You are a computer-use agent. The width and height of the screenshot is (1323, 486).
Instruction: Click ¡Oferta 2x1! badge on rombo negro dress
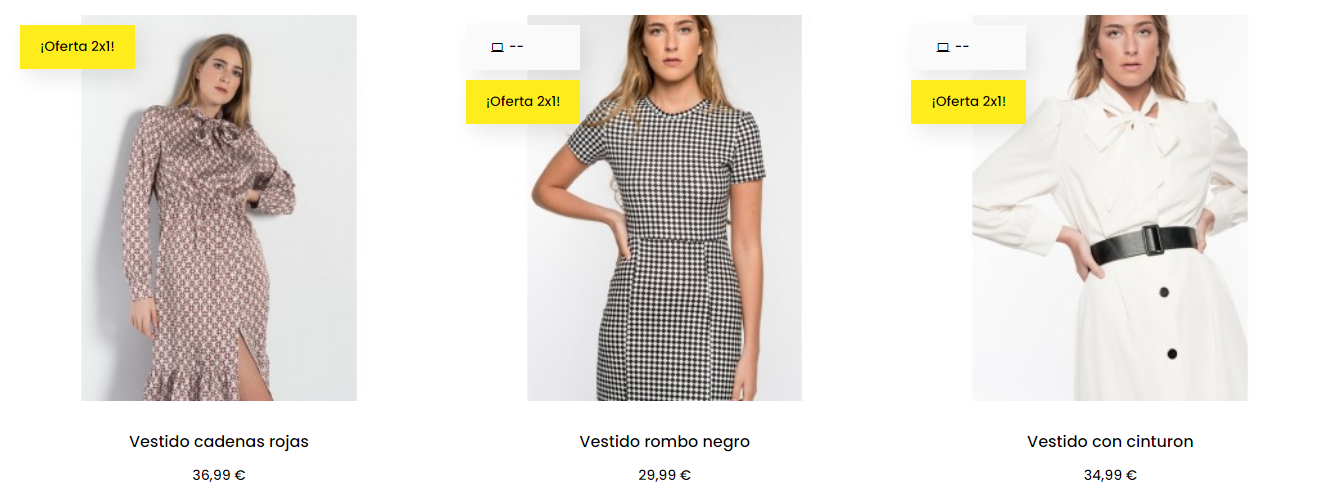click(523, 102)
